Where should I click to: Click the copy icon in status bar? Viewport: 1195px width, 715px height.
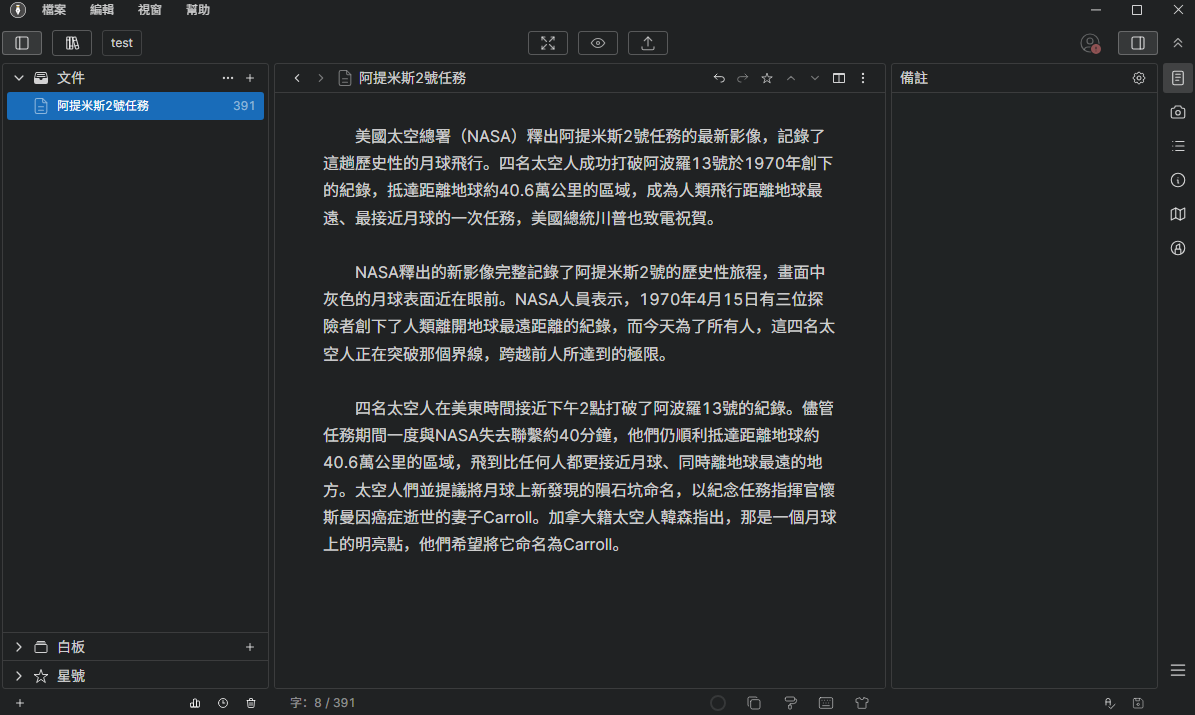[x=754, y=703]
